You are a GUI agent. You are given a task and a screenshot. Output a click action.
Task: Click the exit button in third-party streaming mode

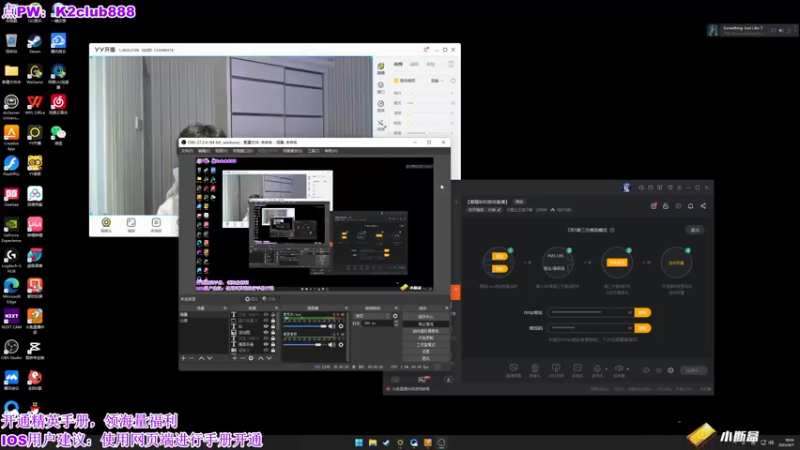[x=695, y=230]
